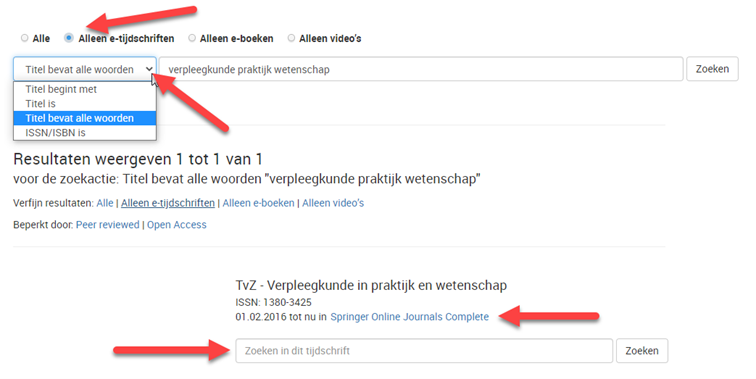Select the Alle radio button
Image resolution: width=756 pixels, height=379 pixels.
(25, 38)
